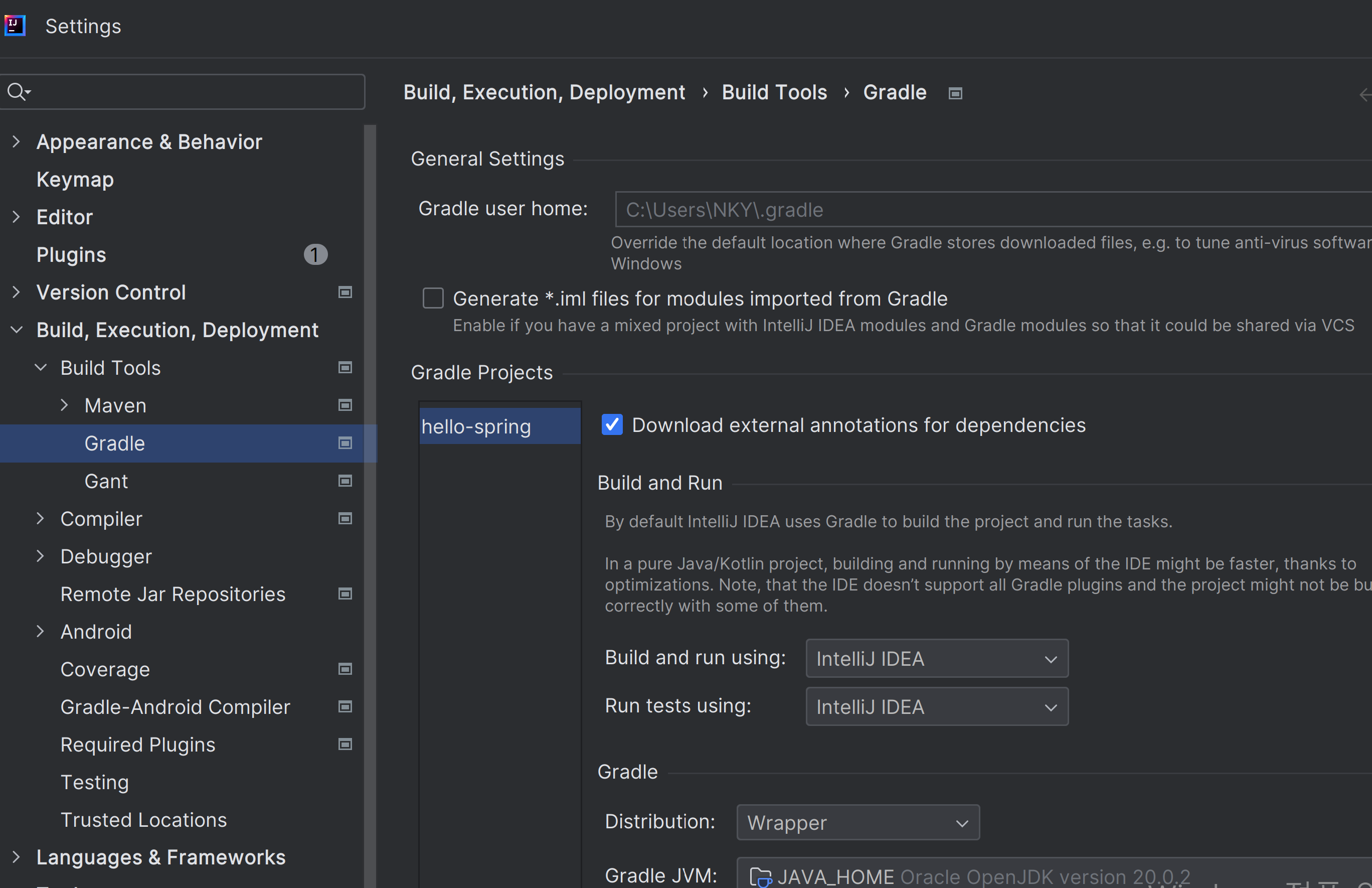Click project icon next to Gradle-Android Compiler
Viewport: 1372px width, 888px height.
click(x=345, y=707)
